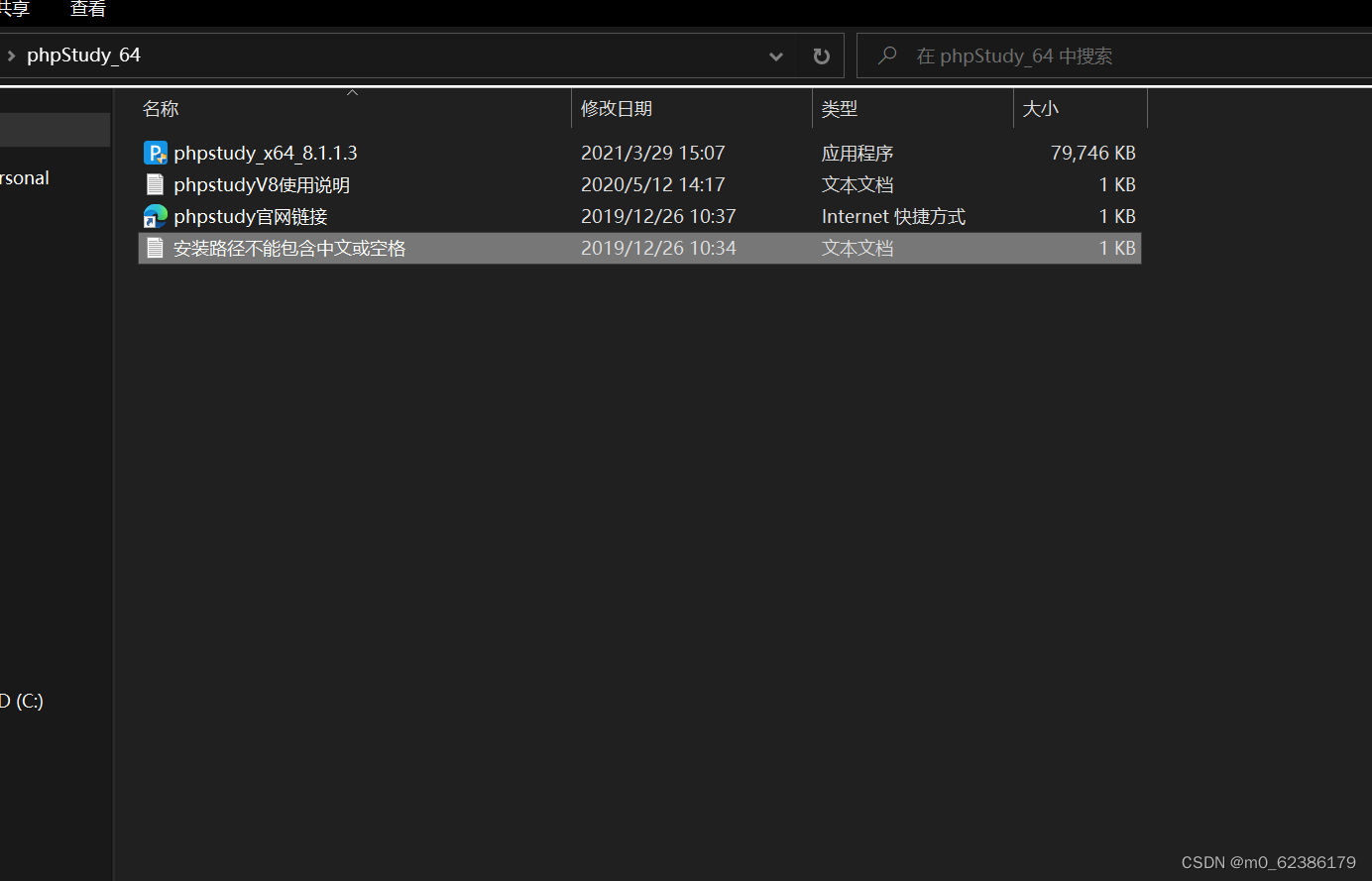Open the address bar history dropdown
Viewport: 1372px width, 881px height.
click(x=776, y=56)
